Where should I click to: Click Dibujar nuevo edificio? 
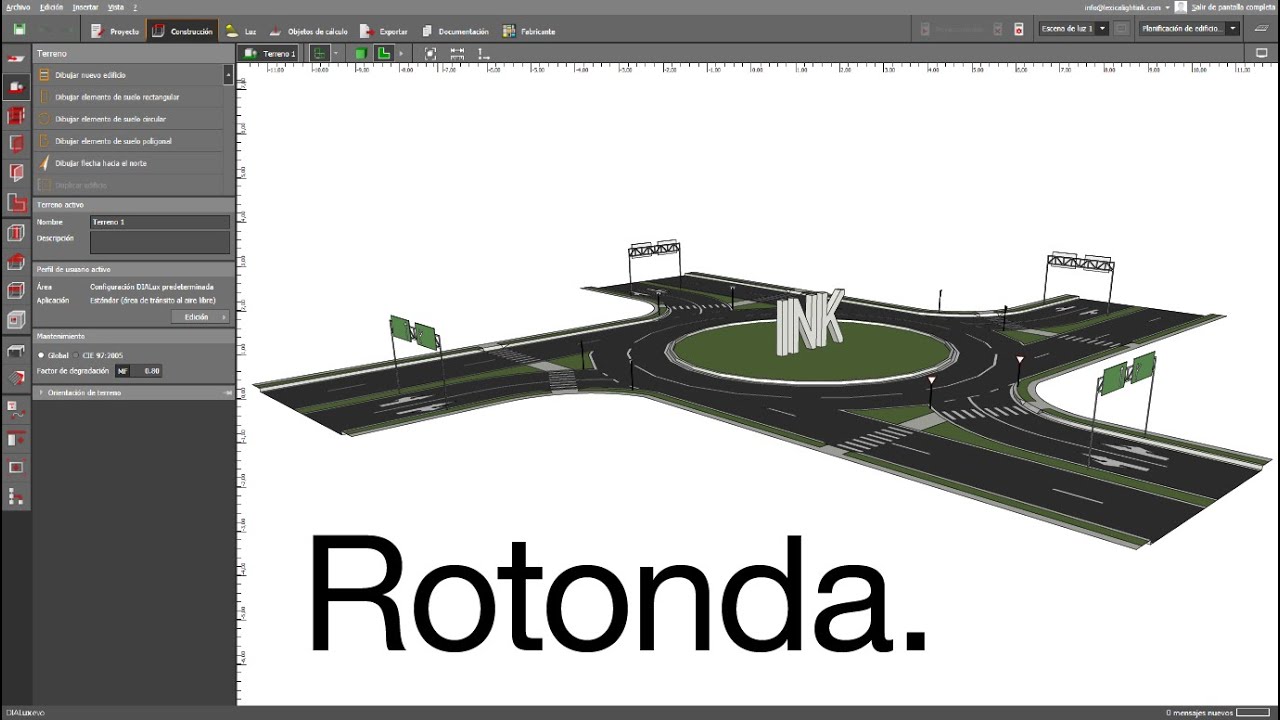[130, 75]
